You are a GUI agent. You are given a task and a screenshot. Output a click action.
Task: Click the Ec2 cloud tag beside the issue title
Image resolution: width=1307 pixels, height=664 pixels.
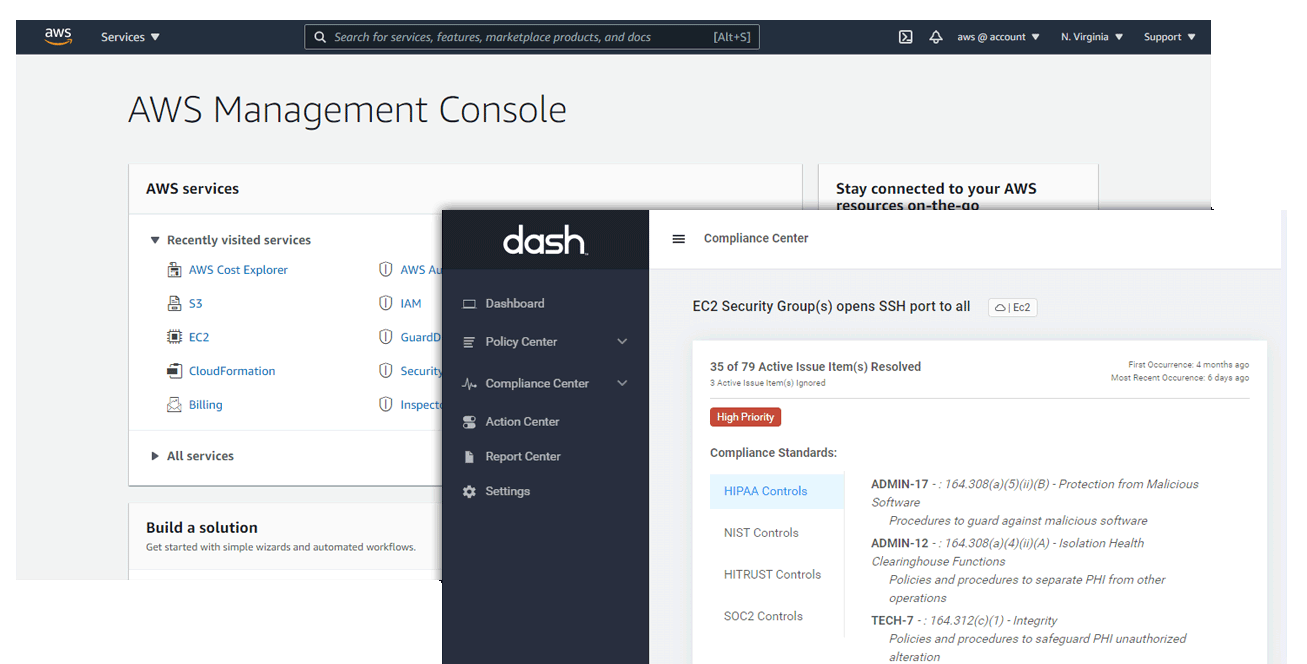click(x=1012, y=307)
